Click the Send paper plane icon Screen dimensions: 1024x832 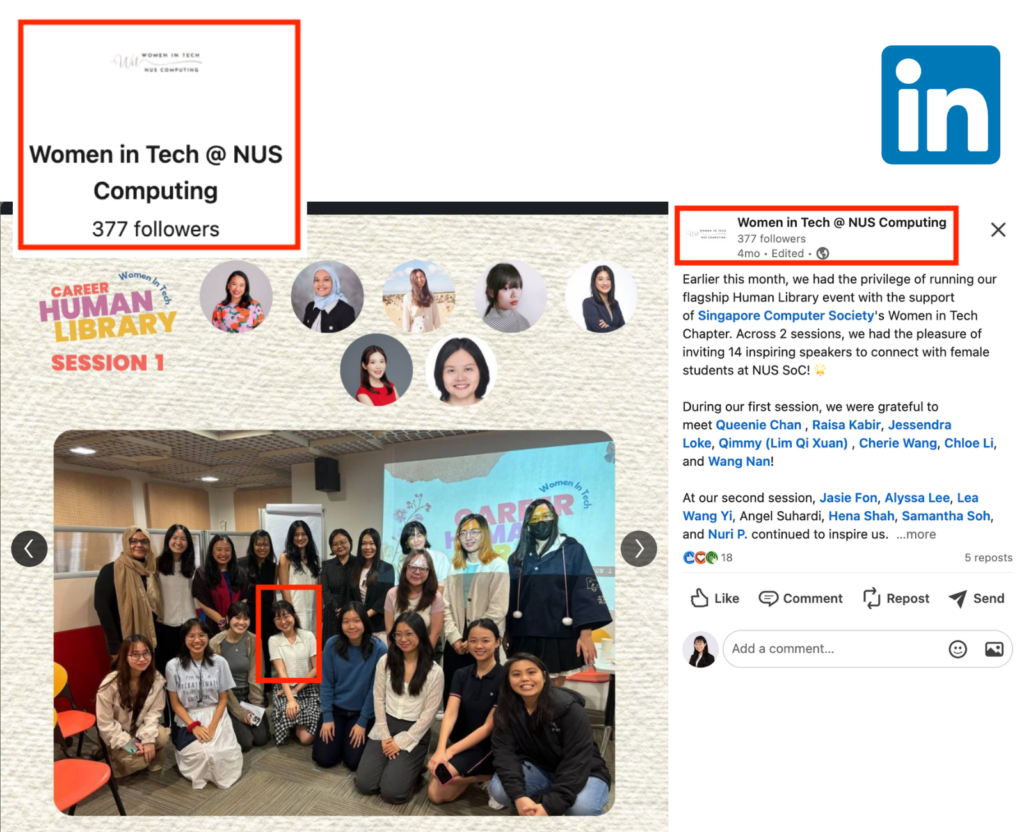tap(958, 598)
